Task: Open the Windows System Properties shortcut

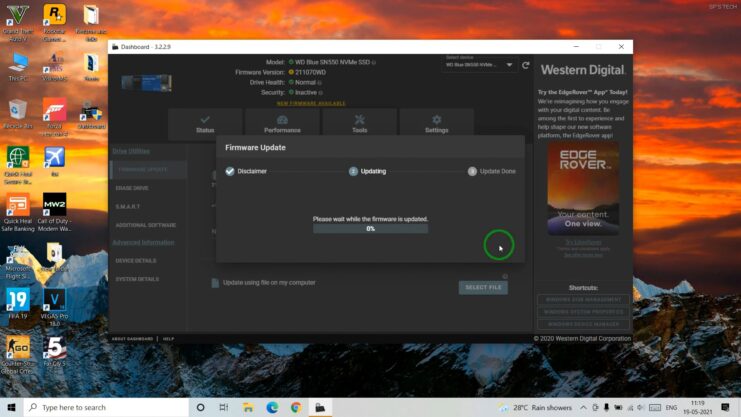Action: click(x=583, y=312)
